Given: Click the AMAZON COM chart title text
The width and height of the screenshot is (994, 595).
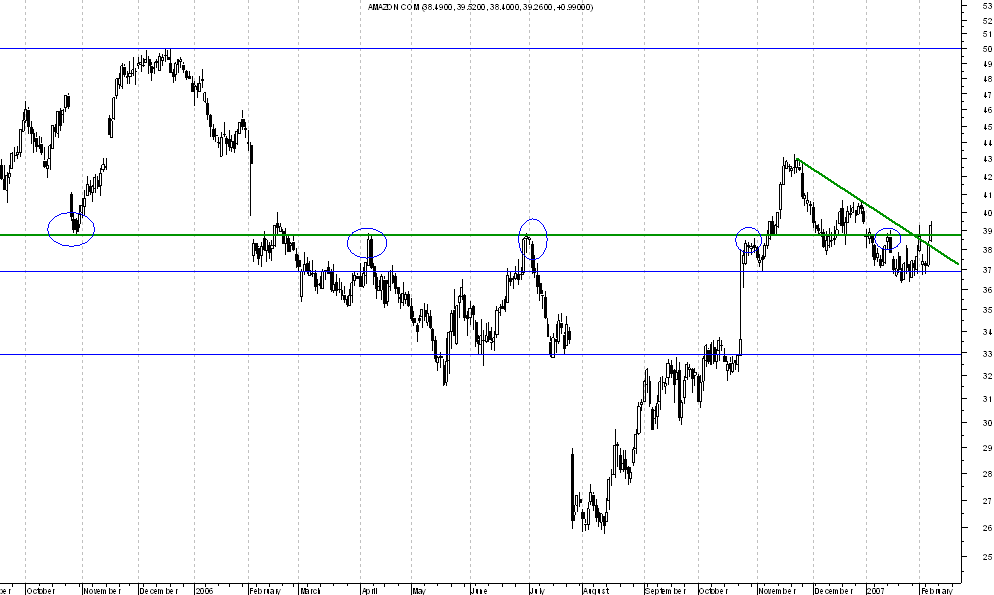Looking at the screenshot, I should pyautogui.click(x=481, y=7).
